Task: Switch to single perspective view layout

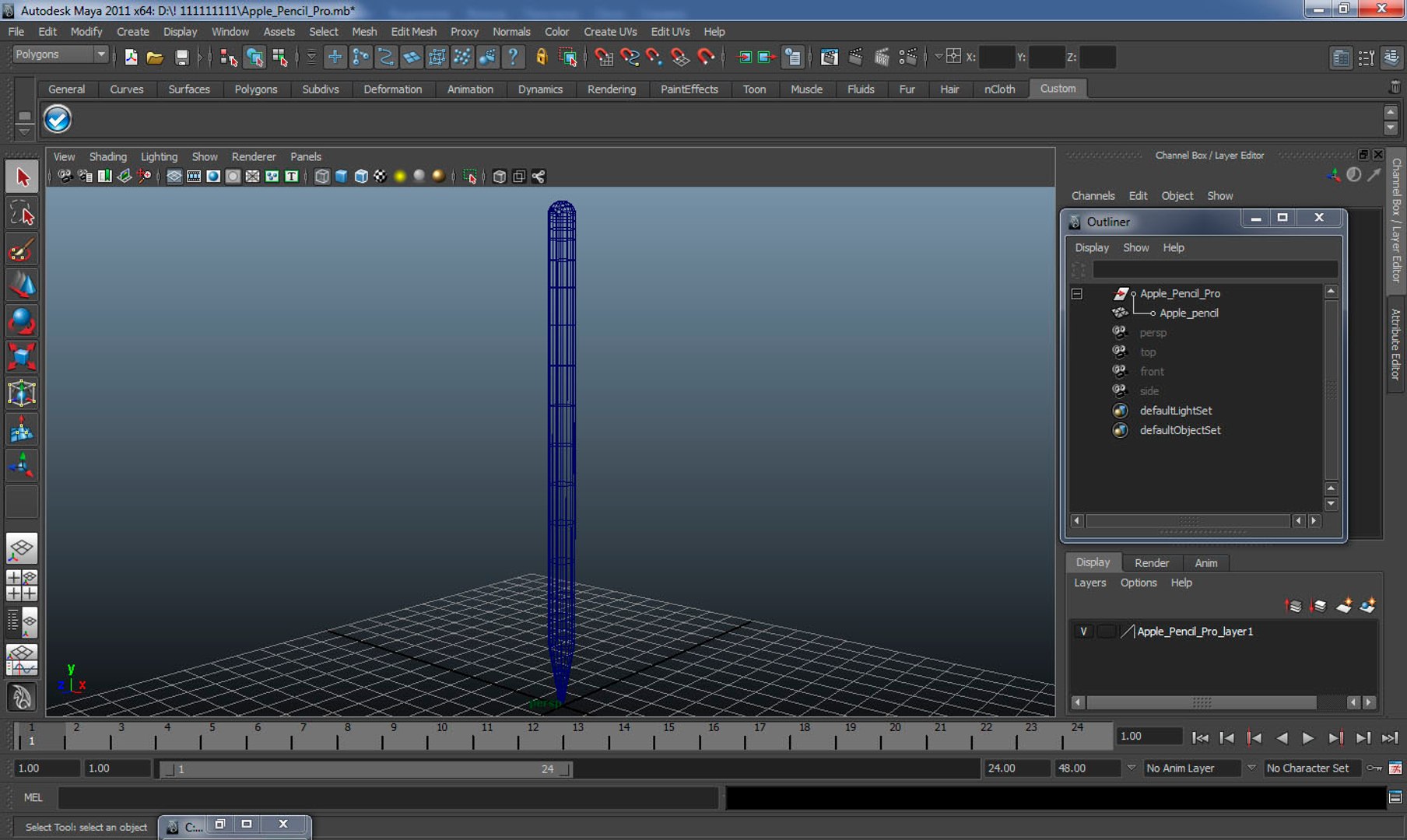Action: click(22, 549)
